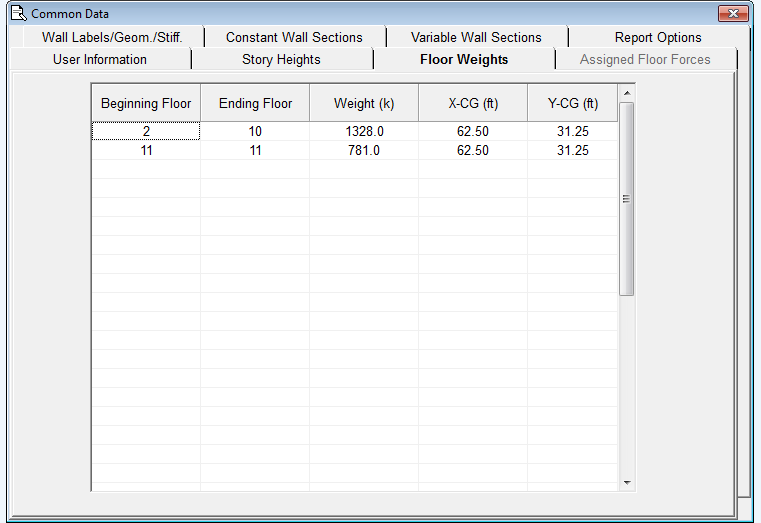The width and height of the screenshot is (761, 523).
Task: Switch to the Story Heights tab
Action: (x=281, y=59)
